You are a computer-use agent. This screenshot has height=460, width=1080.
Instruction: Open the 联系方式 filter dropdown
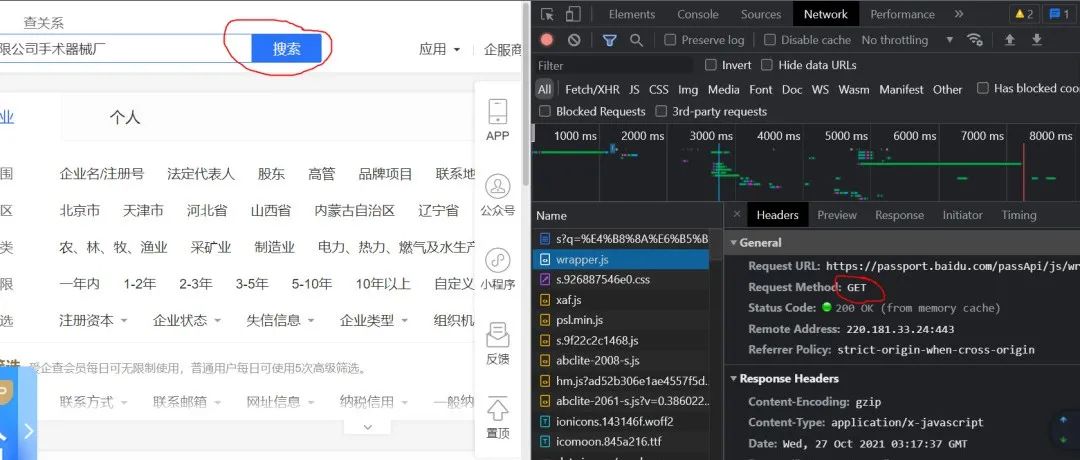tap(93, 401)
